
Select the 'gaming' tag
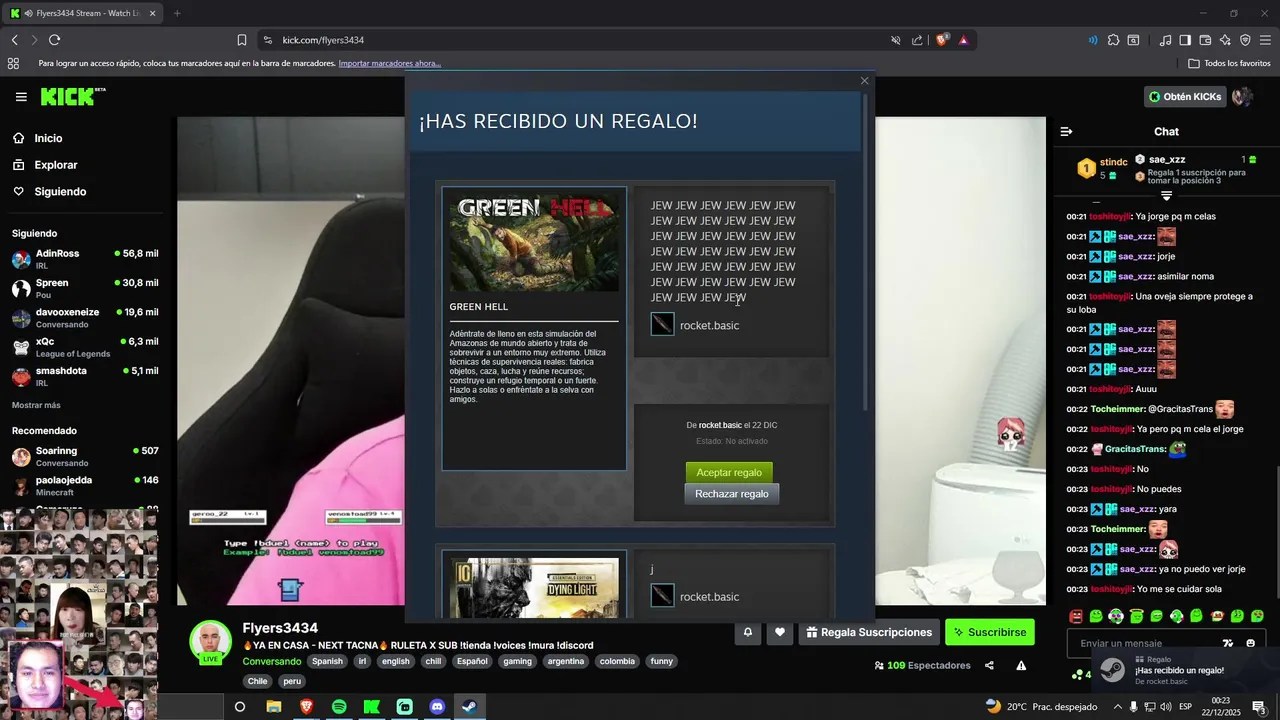517,661
